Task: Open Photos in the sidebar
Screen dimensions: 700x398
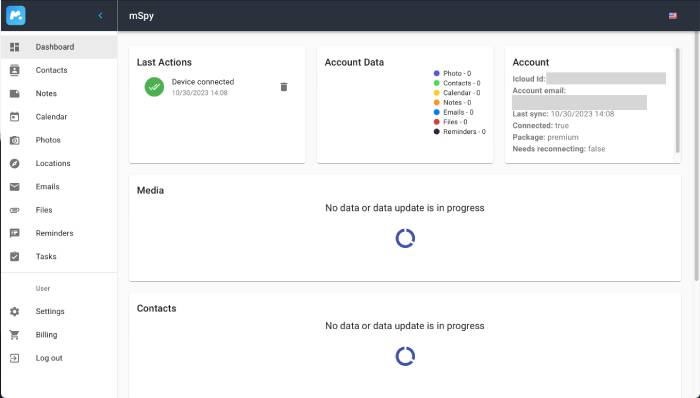Action: (59, 140)
